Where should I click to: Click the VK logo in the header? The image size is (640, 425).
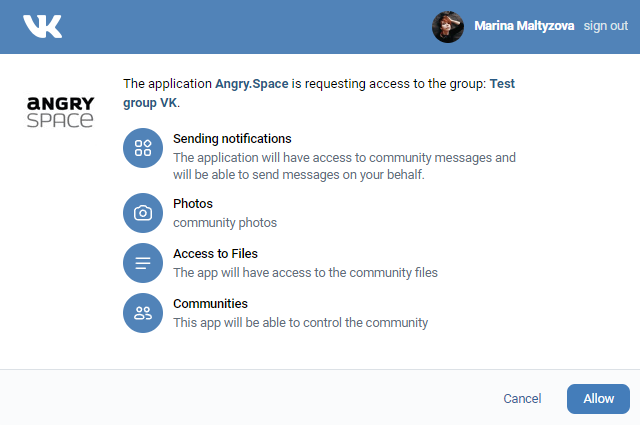pyautogui.click(x=42, y=27)
